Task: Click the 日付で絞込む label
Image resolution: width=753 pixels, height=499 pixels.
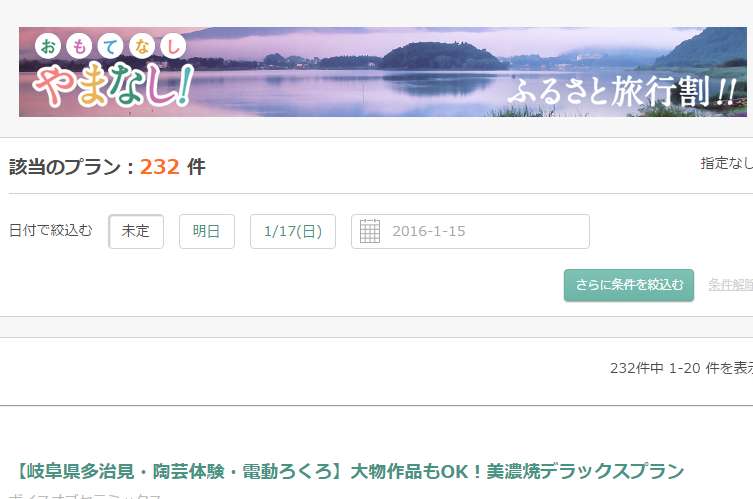Action: (x=50, y=231)
